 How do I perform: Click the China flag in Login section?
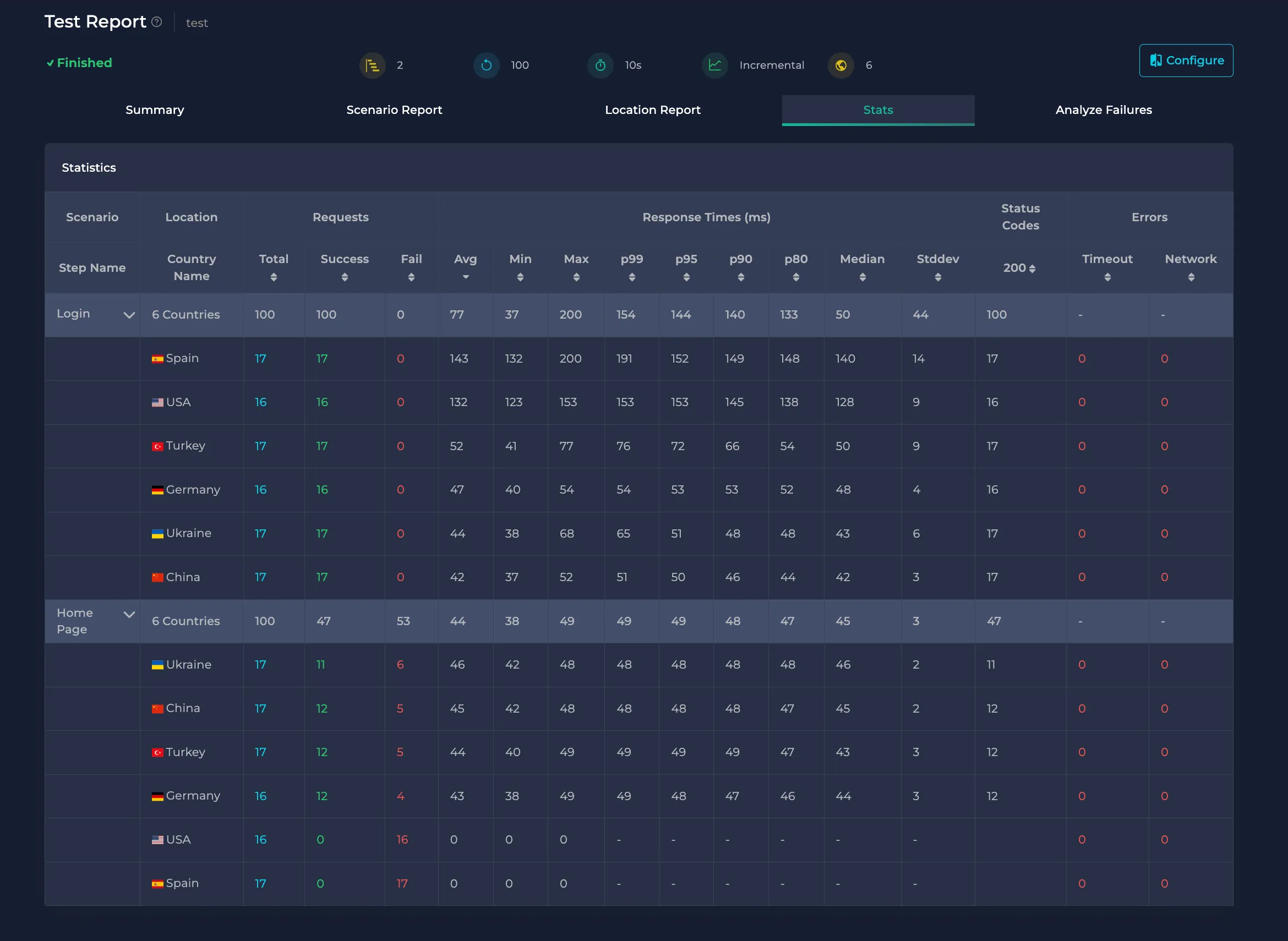(158, 578)
